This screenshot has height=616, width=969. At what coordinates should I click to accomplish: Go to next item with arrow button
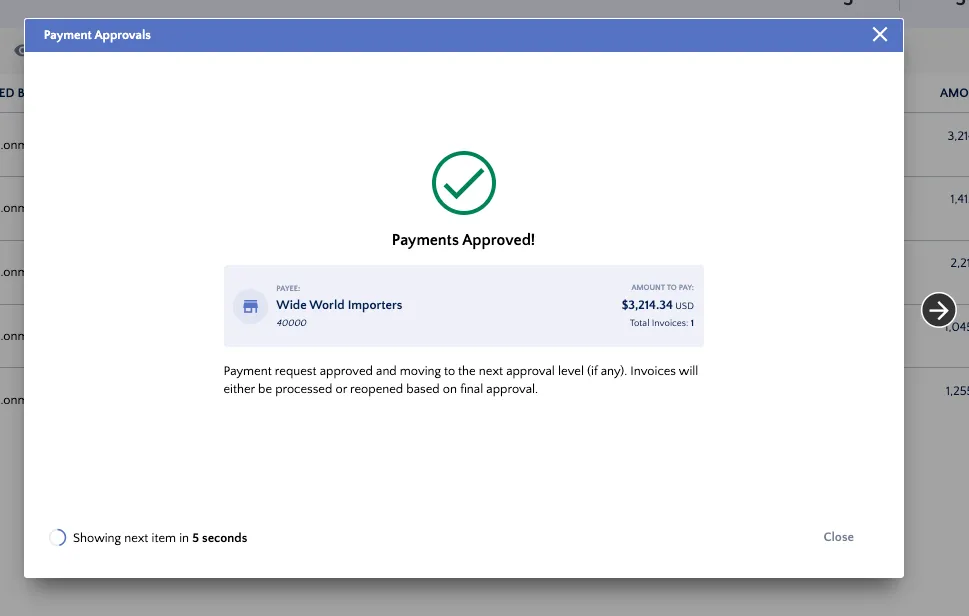point(938,310)
